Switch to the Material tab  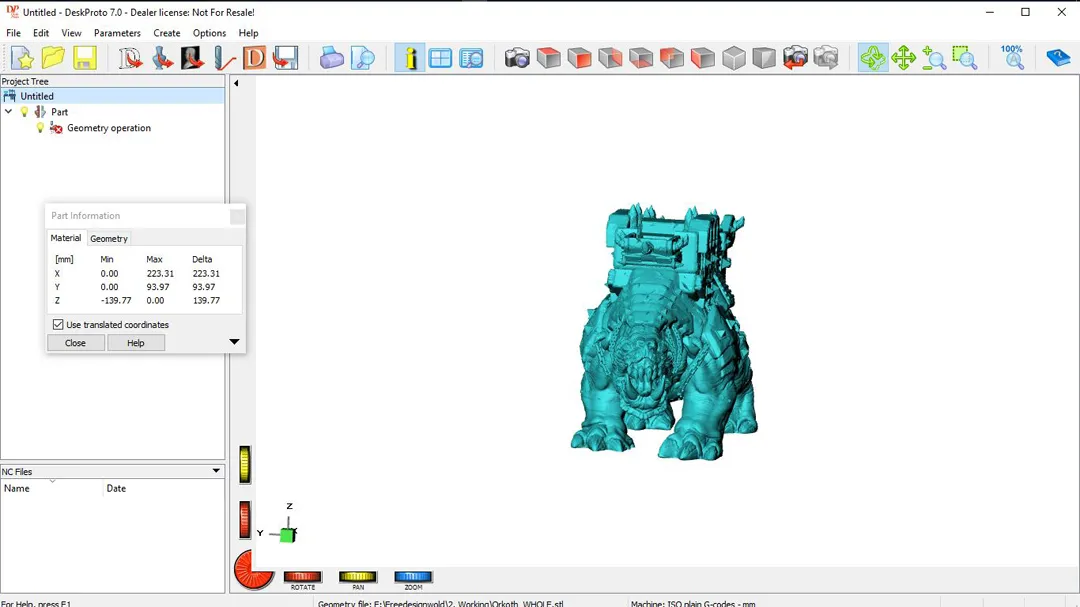(x=66, y=238)
